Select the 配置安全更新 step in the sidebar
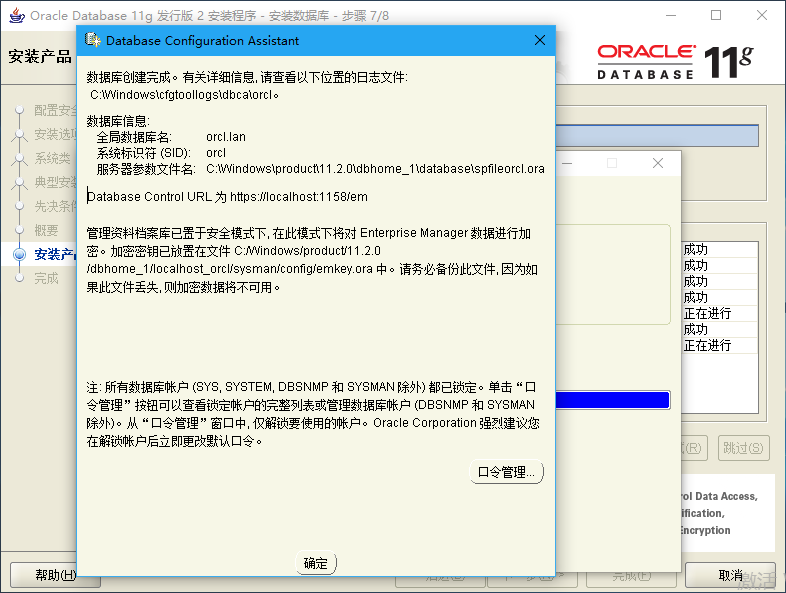 tap(55, 110)
